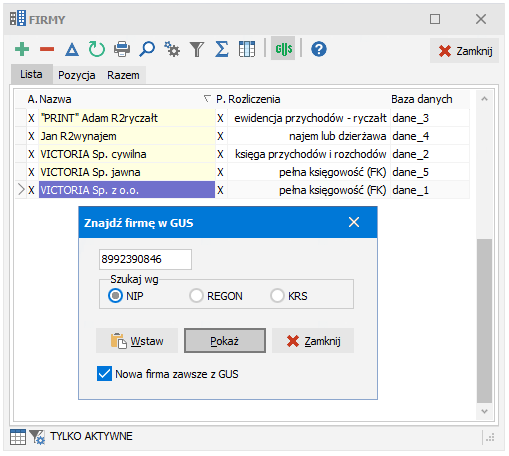
Task: Open search with the magnifying glass icon
Action: point(147,49)
